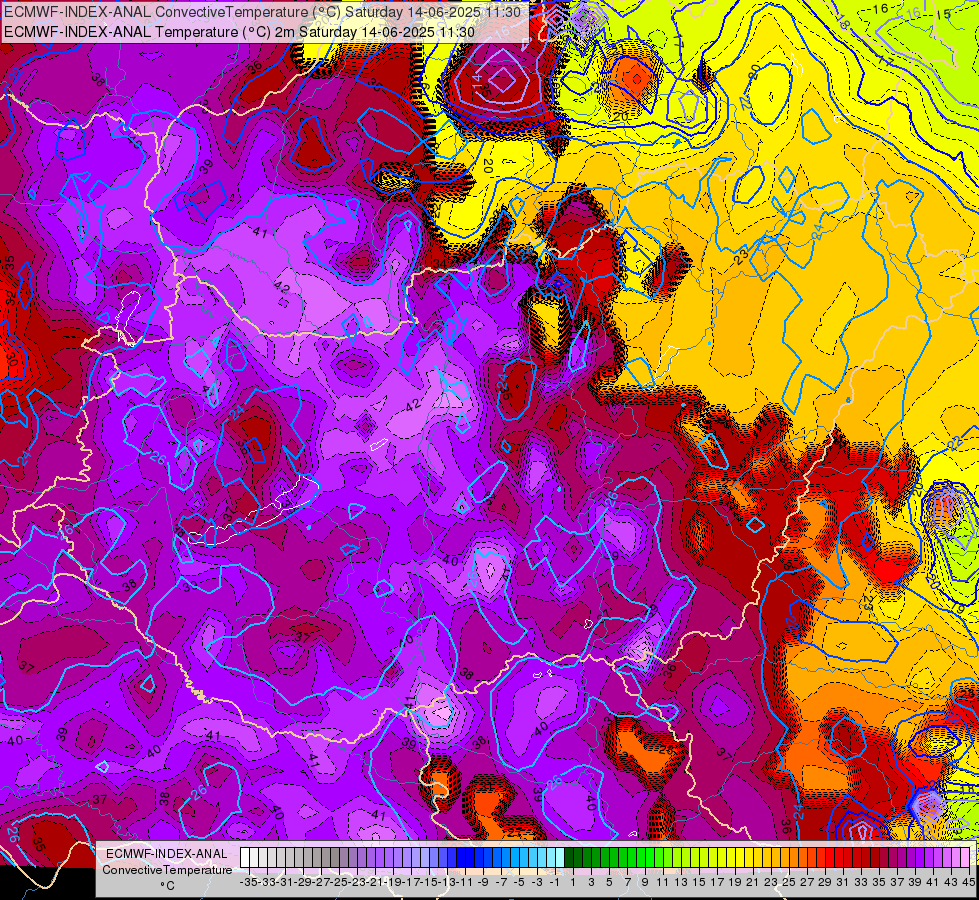Click the legend's 'ConvectiveTemperature' caption

pos(167,869)
